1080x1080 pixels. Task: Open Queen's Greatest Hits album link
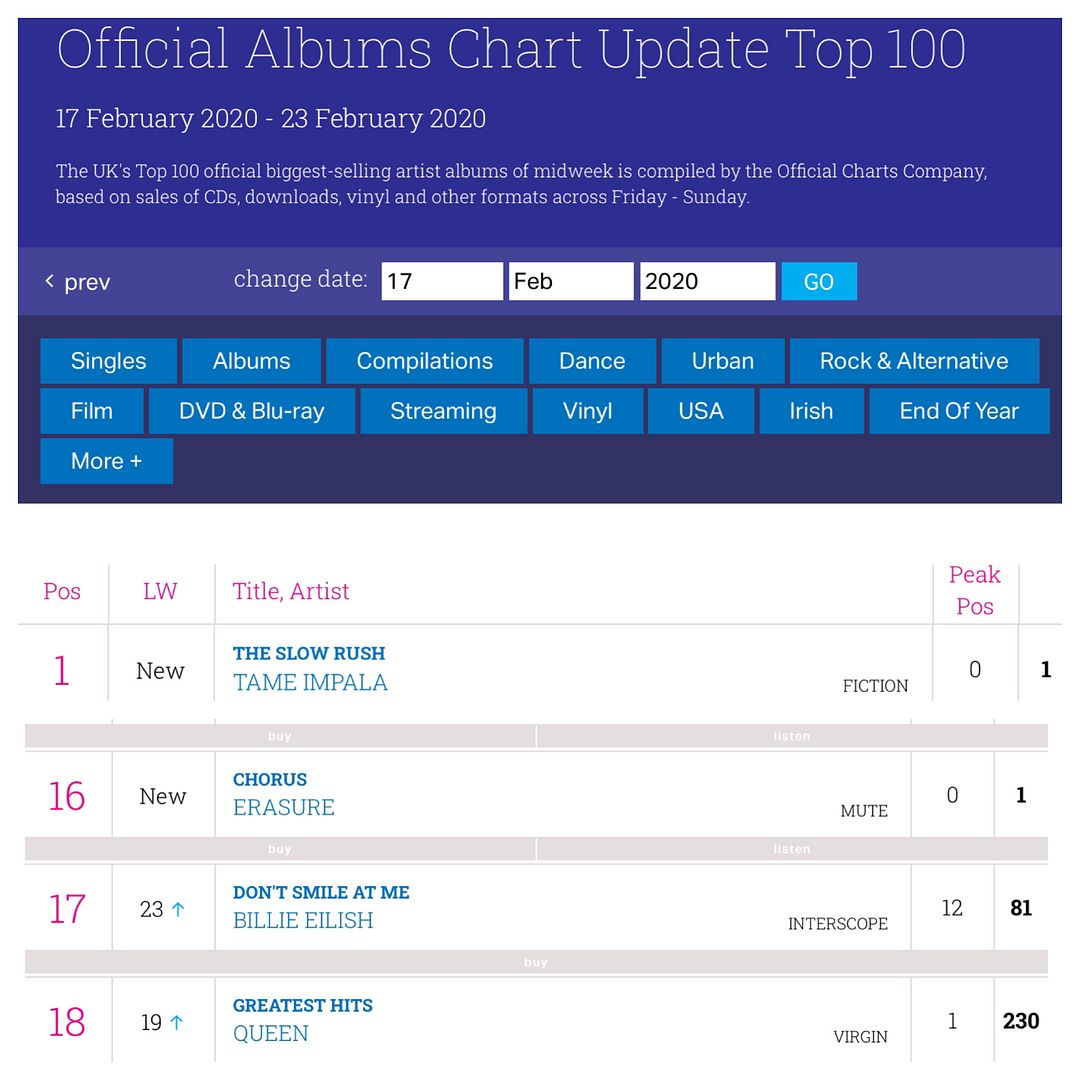[303, 1006]
